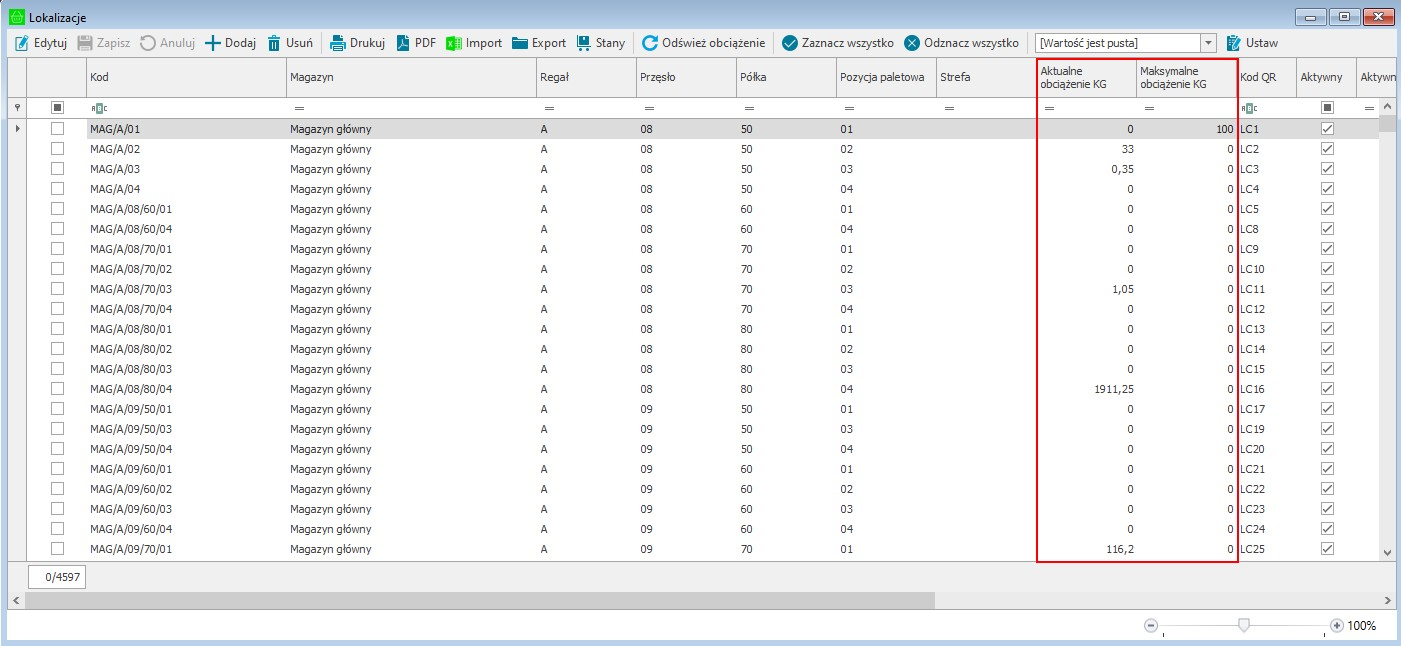Image resolution: width=1401 pixels, height=646 pixels.
Task: Open the Excel Import function
Action: (474, 43)
